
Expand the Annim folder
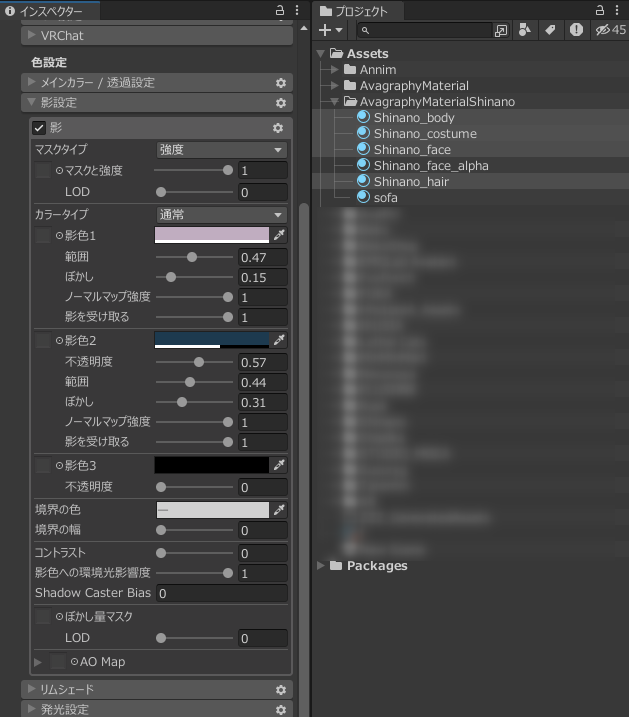point(335,70)
